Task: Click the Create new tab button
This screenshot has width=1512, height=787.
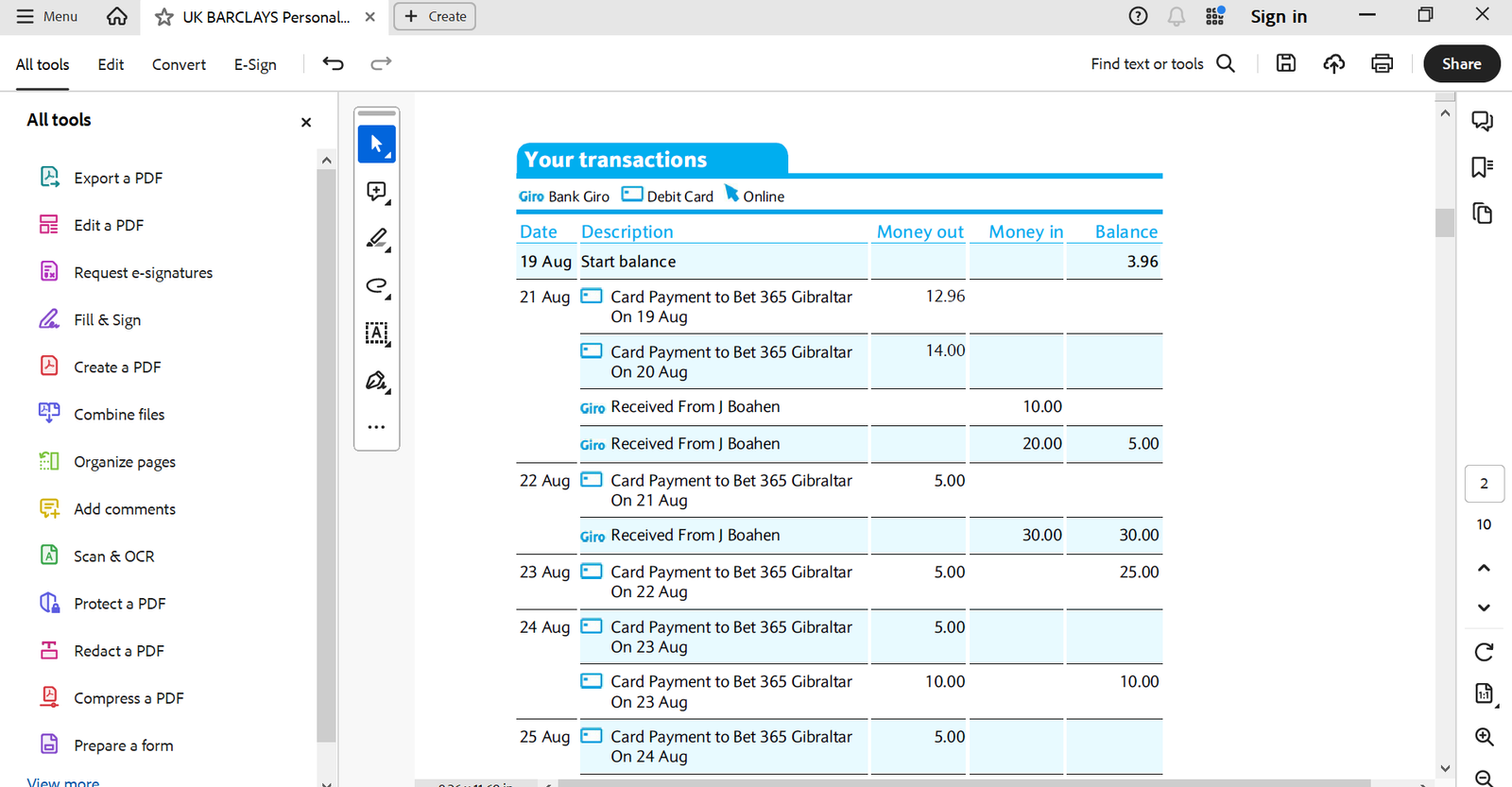Action: click(x=435, y=16)
